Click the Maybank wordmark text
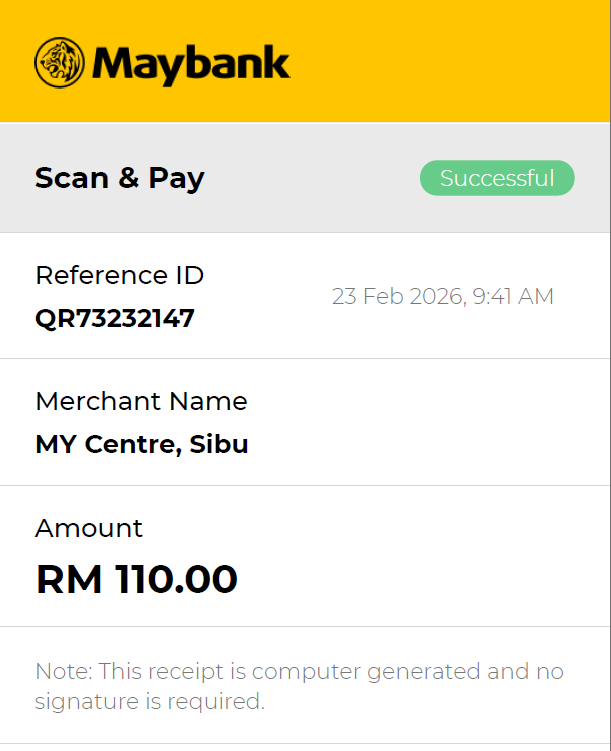Image resolution: width=611 pixels, height=751 pixels. point(191,63)
